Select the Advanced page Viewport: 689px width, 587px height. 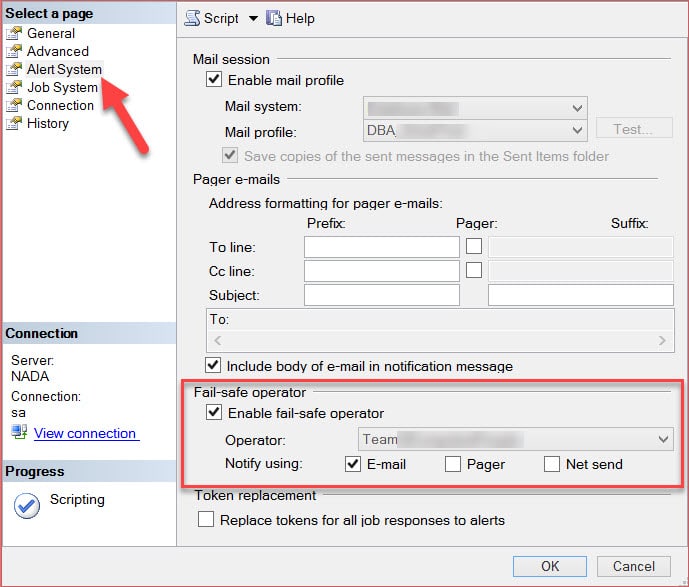click(x=58, y=51)
